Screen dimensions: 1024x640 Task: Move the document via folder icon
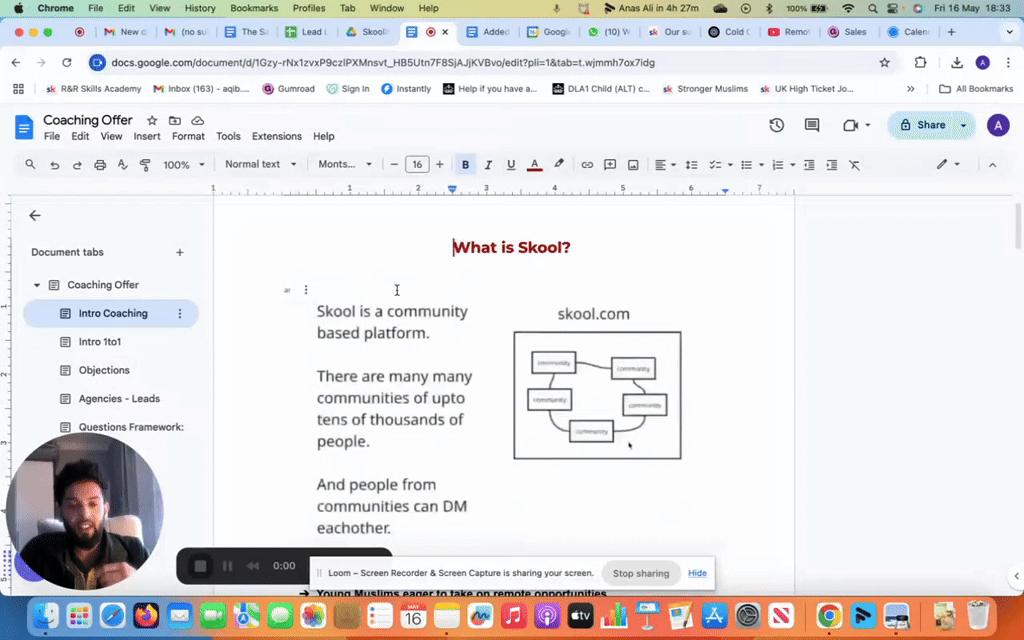pyautogui.click(x=174, y=120)
